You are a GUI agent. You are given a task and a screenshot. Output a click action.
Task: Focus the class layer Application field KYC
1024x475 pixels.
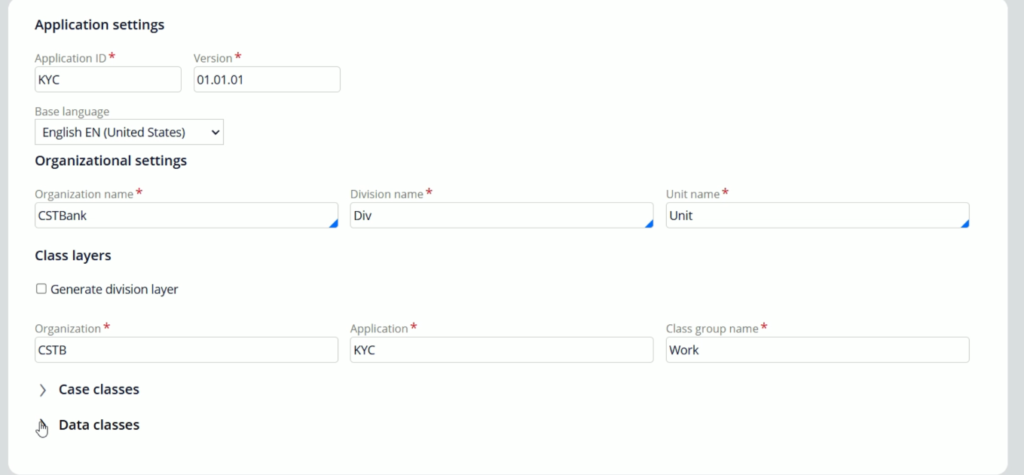(502, 350)
